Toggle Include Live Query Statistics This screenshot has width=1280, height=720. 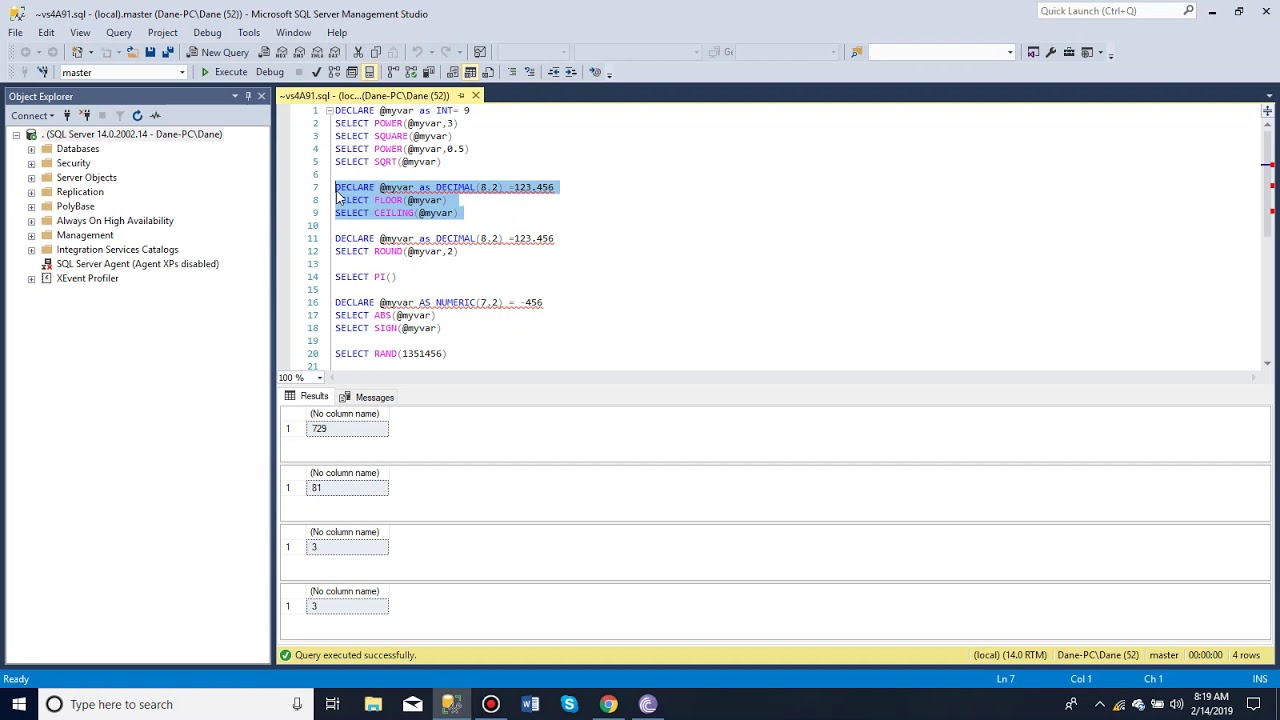[411, 72]
